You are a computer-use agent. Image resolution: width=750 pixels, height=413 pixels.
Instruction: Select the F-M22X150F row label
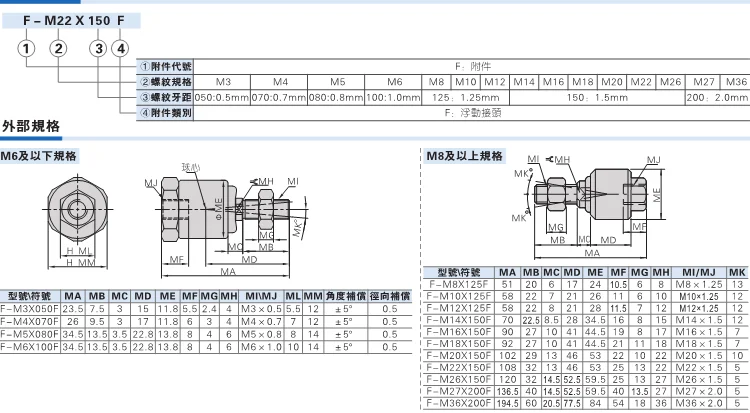[x=458, y=368]
